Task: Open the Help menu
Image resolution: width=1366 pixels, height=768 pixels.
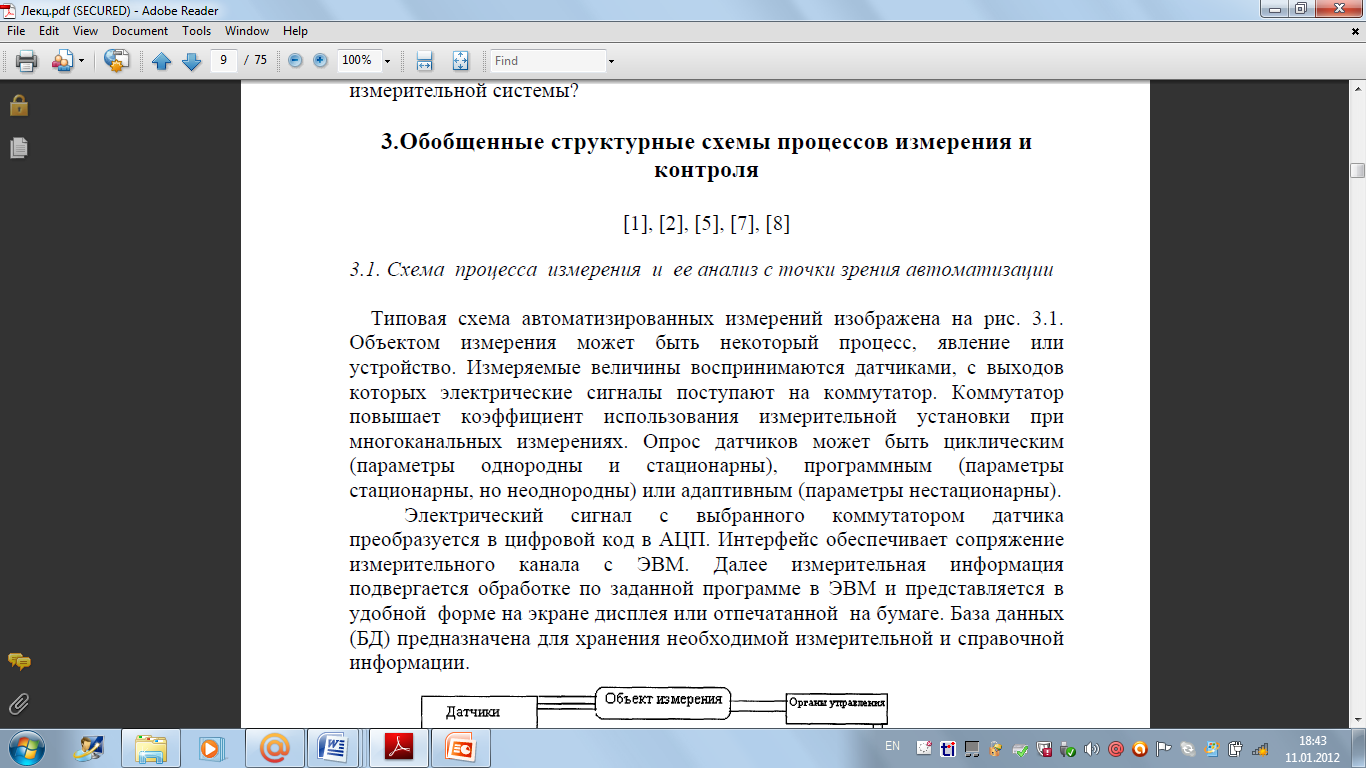Action: coord(295,31)
